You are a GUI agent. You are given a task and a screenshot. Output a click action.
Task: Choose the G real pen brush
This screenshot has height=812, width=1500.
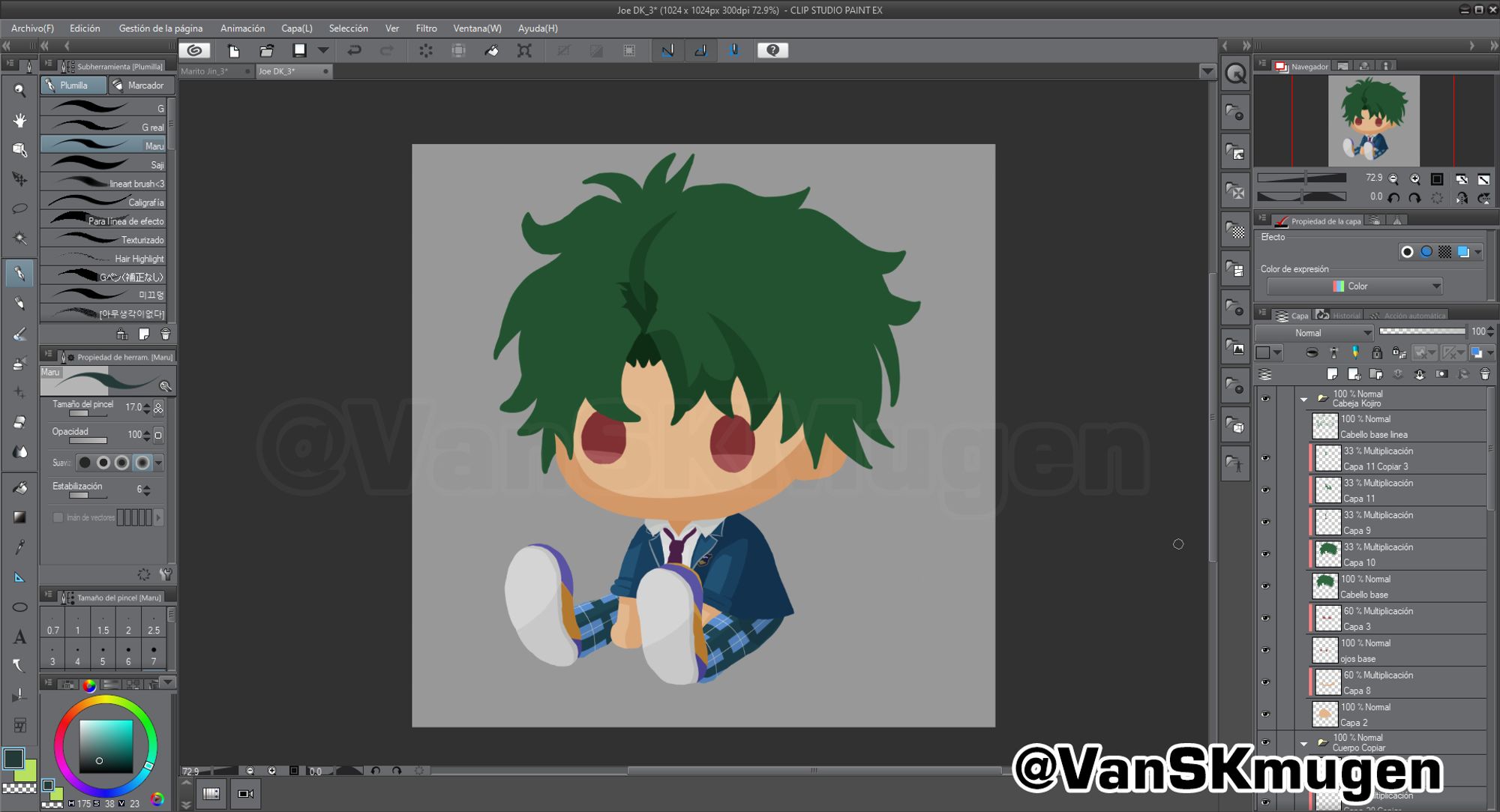tap(103, 127)
